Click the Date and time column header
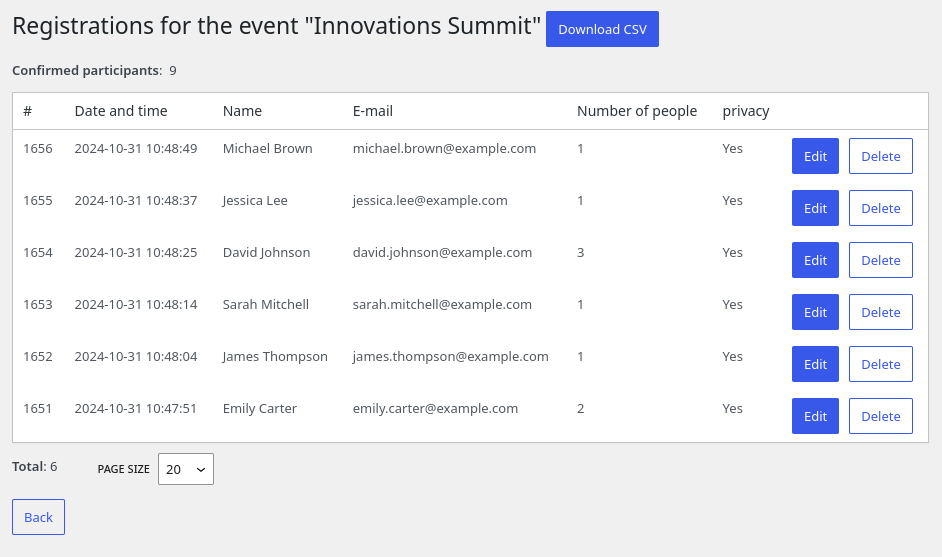 [x=121, y=111]
